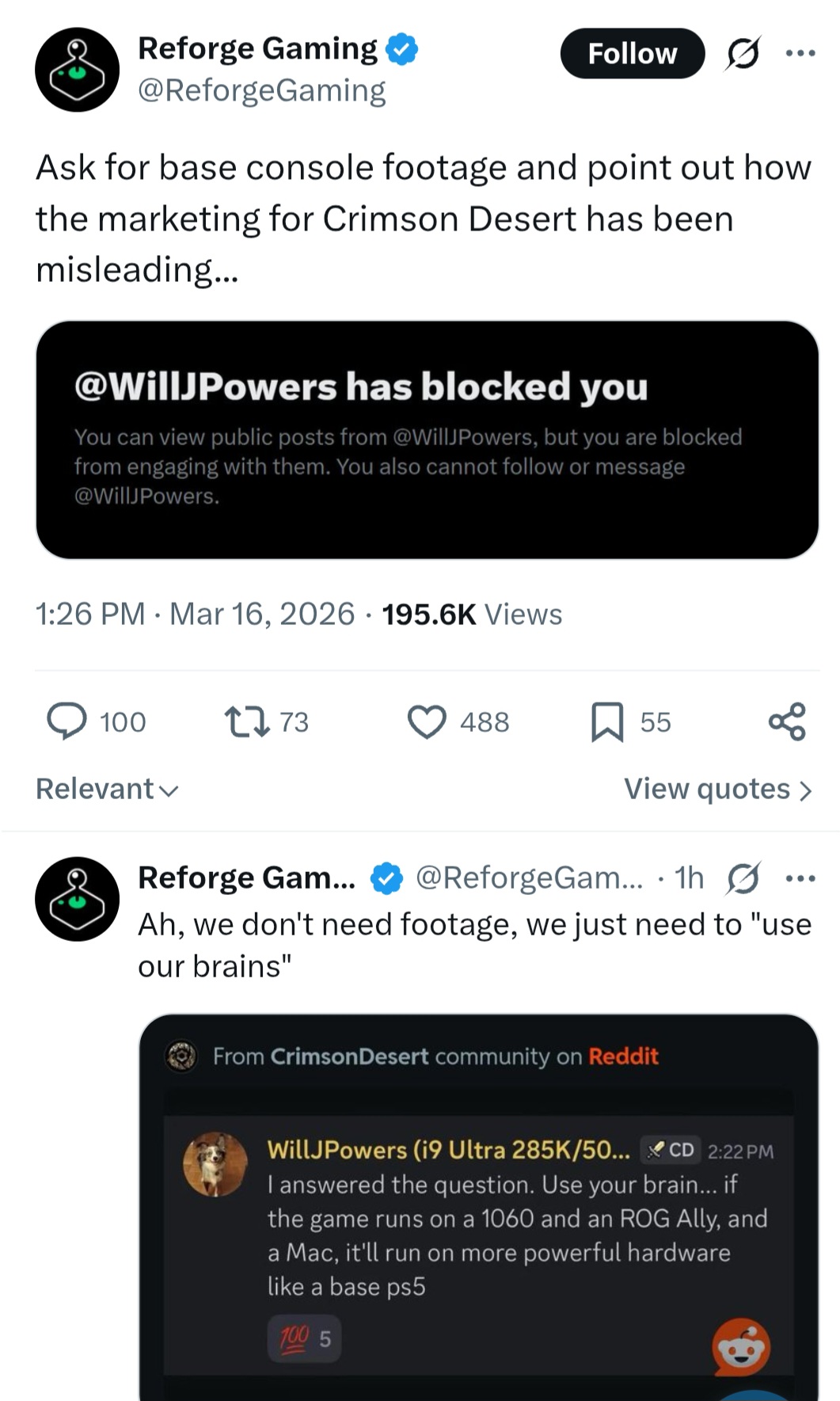Open reply author's avatar

[77, 899]
